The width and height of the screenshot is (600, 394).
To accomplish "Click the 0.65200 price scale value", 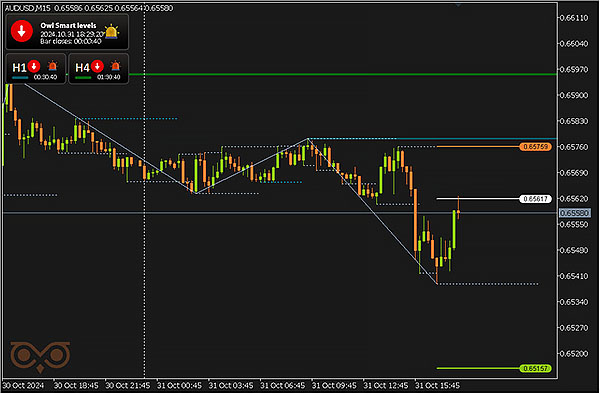I will click(x=574, y=353).
